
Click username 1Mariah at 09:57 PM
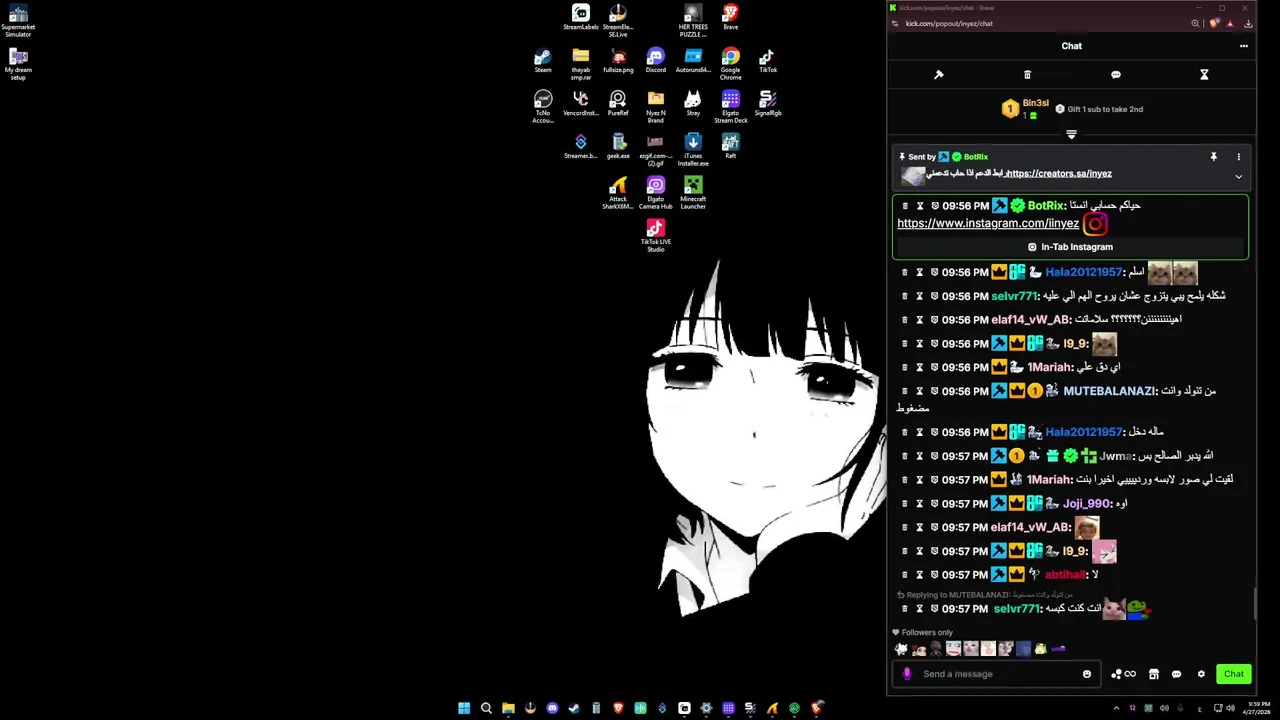[1048, 480]
